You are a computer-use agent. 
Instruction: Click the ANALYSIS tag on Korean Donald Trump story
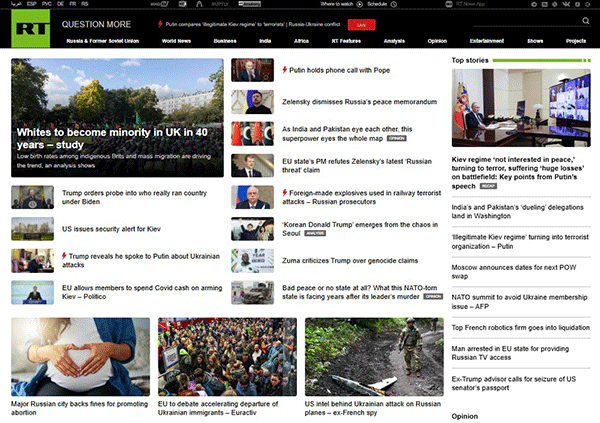click(x=315, y=233)
